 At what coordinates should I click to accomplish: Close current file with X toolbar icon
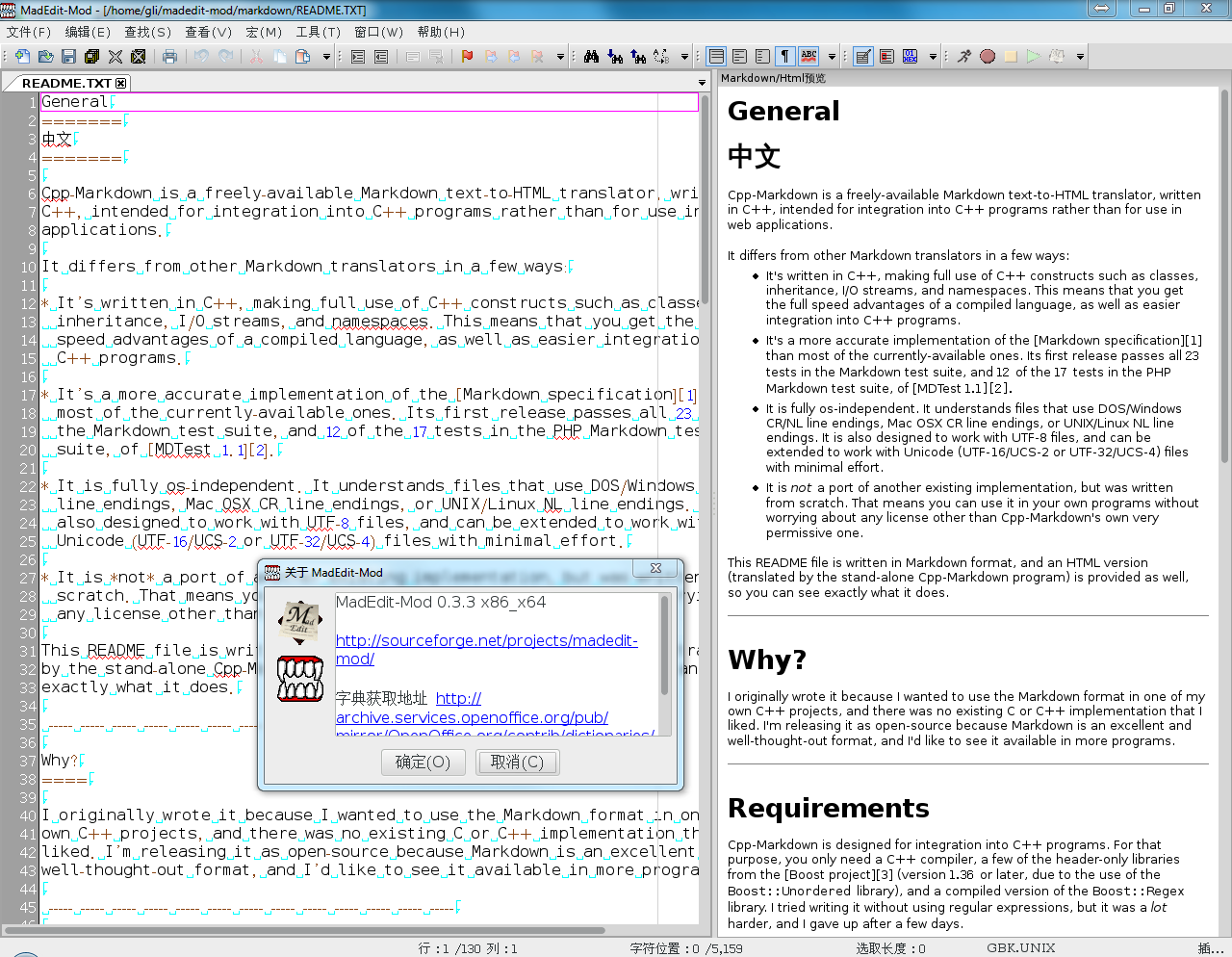coord(115,57)
